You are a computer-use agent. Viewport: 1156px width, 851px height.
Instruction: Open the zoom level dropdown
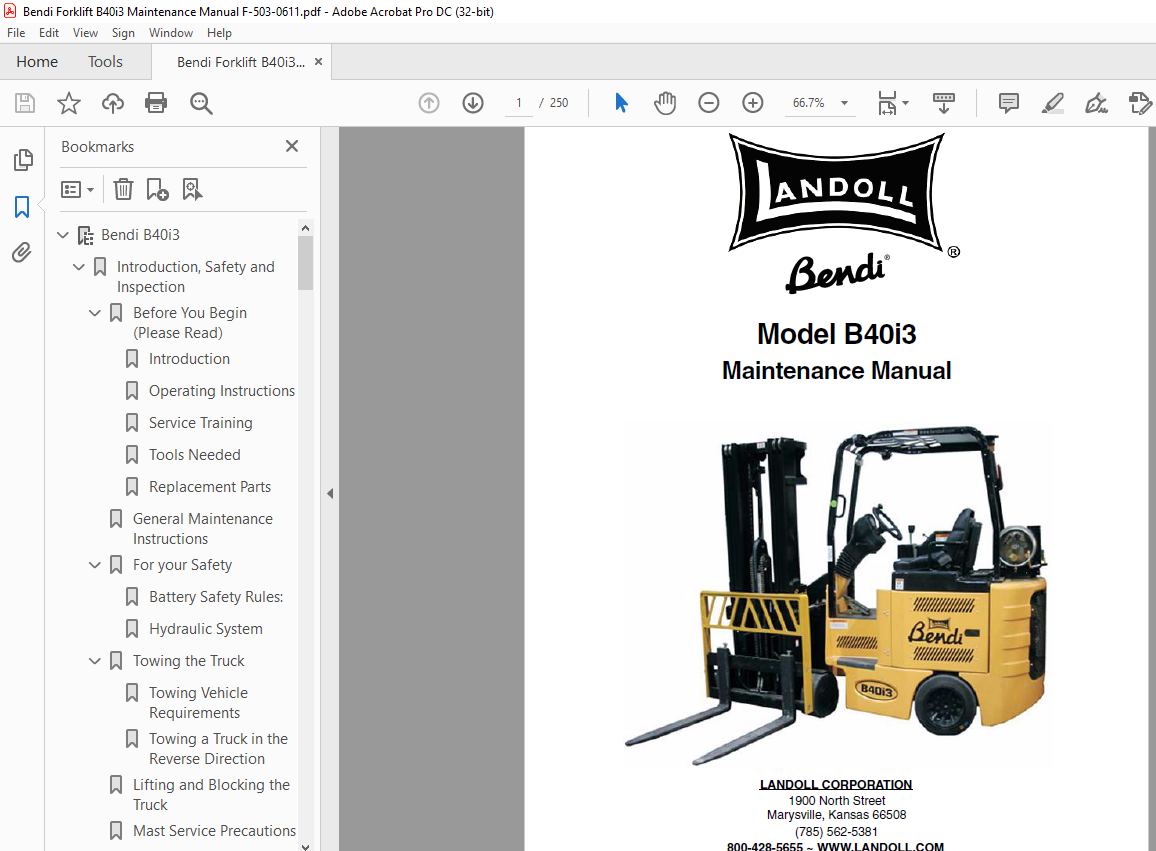(845, 103)
